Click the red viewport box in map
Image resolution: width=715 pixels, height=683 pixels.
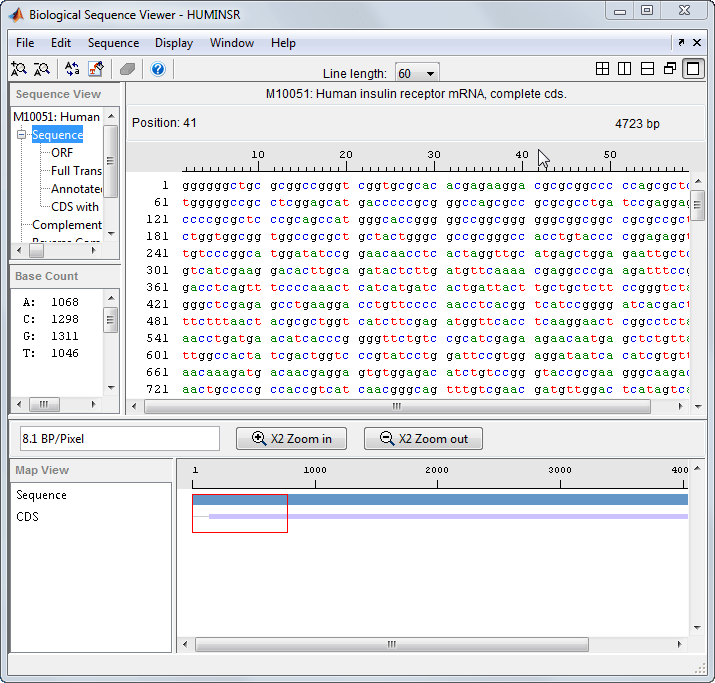(x=240, y=513)
